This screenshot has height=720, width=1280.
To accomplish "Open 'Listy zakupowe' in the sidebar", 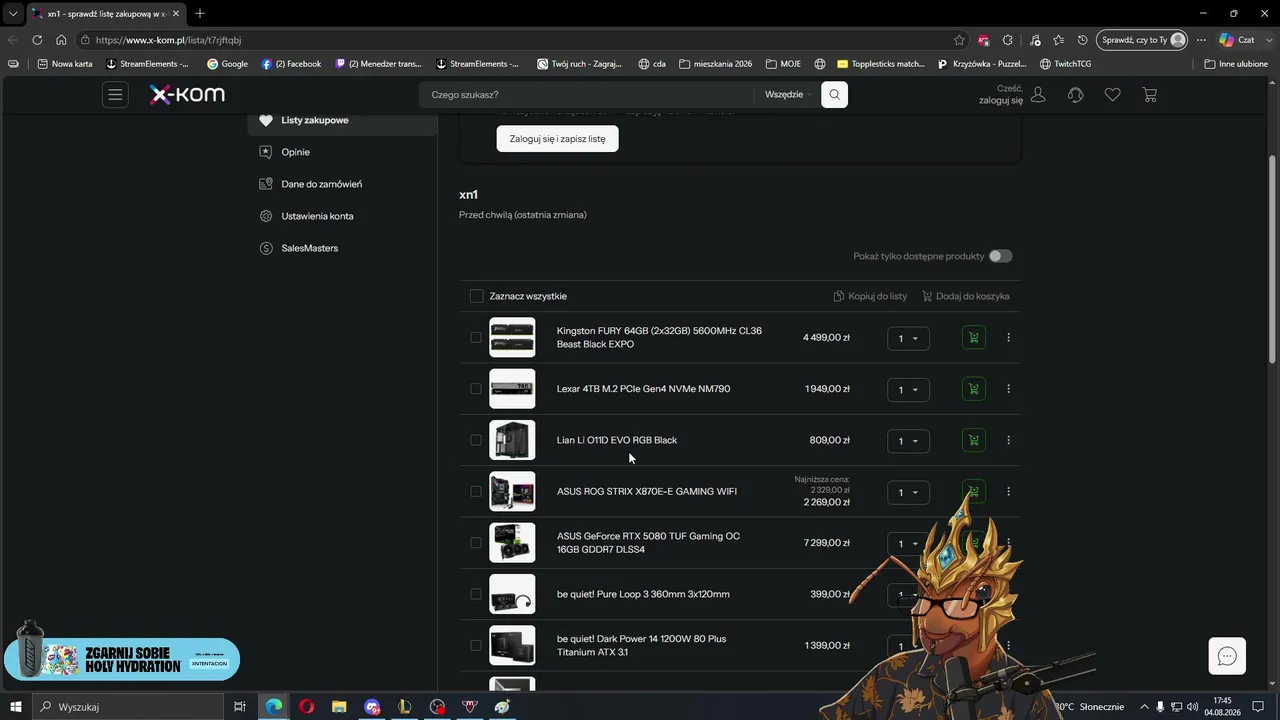I will pos(342,120).
